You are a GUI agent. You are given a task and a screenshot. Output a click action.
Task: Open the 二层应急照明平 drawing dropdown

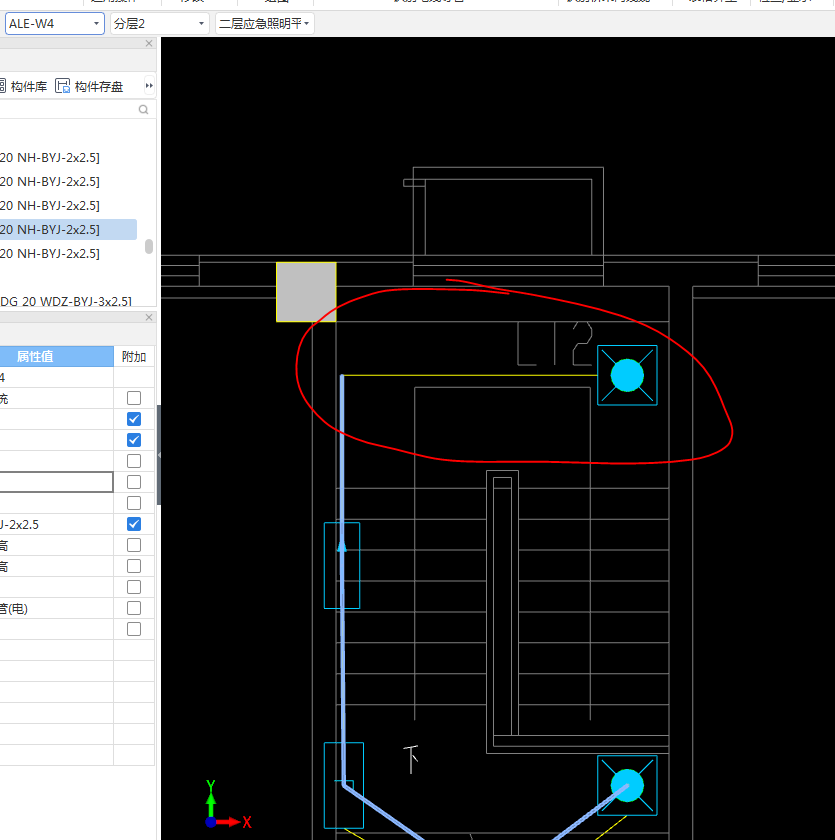(265, 24)
